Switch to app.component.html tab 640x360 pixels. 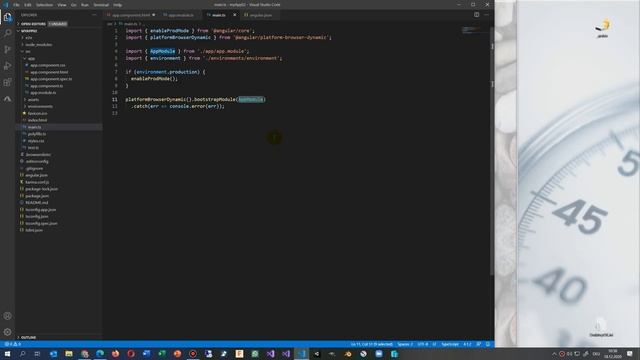pyautogui.click(x=131, y=15)
